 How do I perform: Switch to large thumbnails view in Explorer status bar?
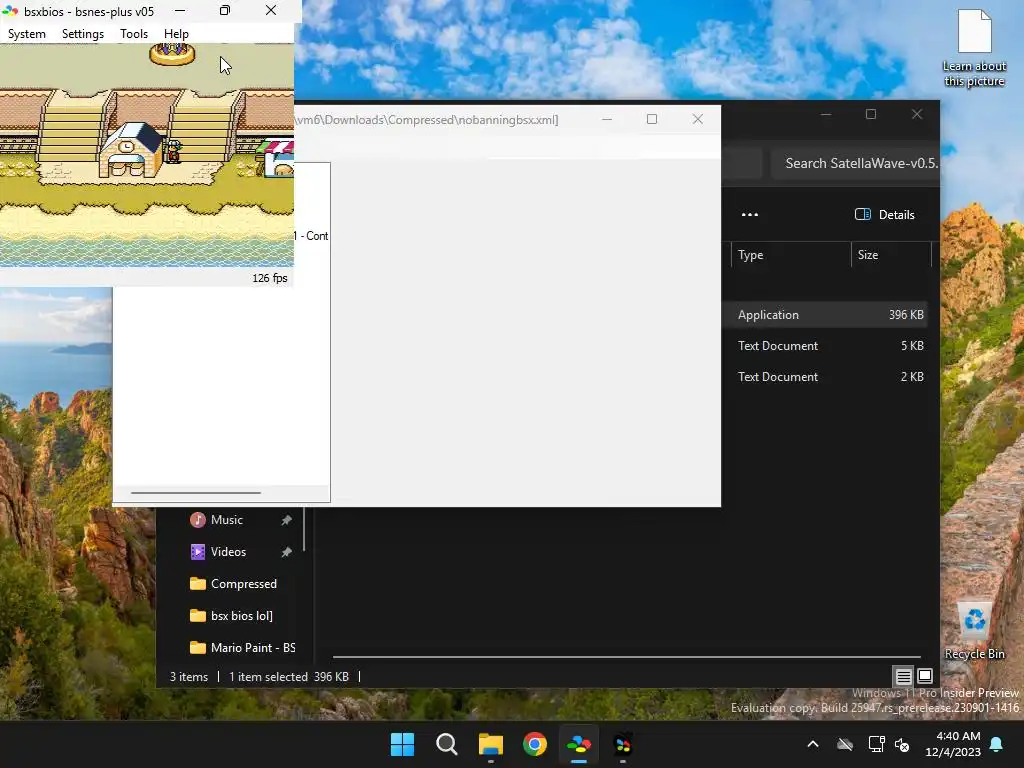[x=925, y=676]
